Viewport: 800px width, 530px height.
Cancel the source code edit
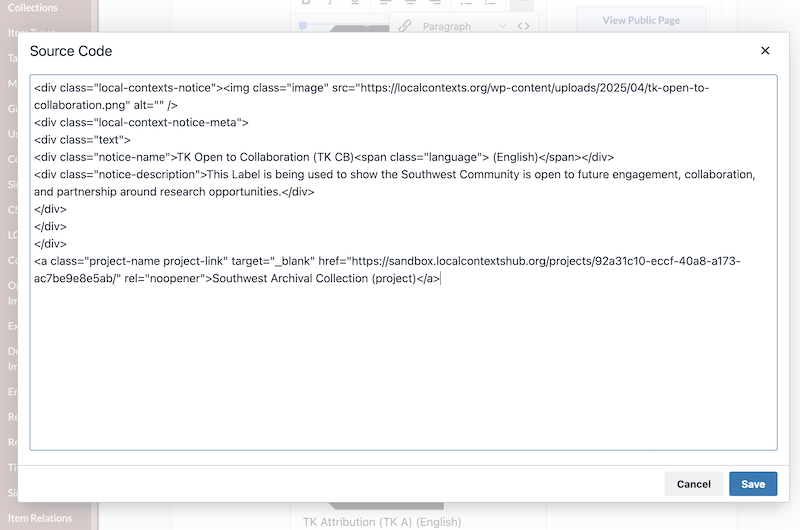point(693,484)
